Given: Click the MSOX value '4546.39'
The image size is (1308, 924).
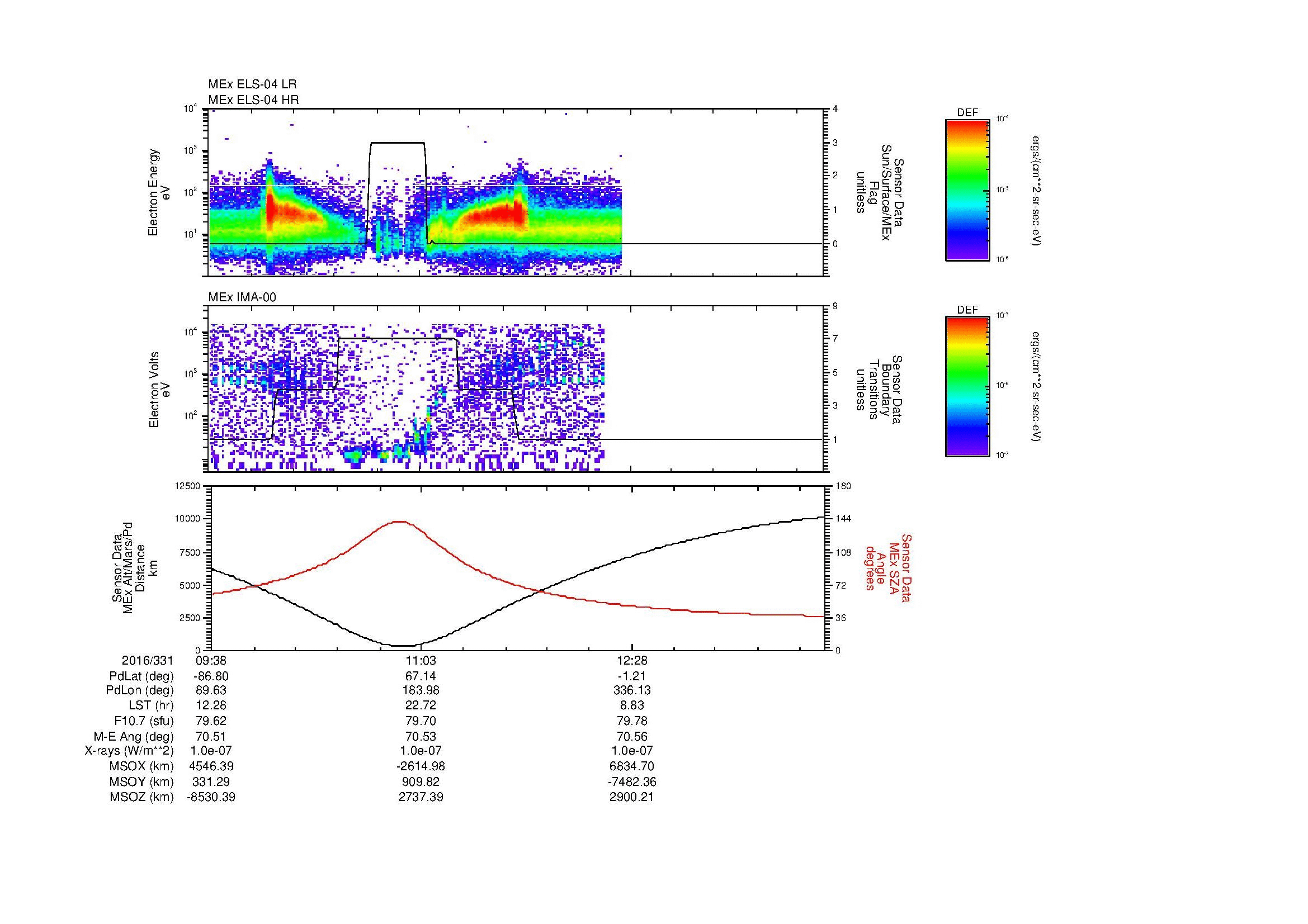Looking at the screenshot, I should point(211,766).
